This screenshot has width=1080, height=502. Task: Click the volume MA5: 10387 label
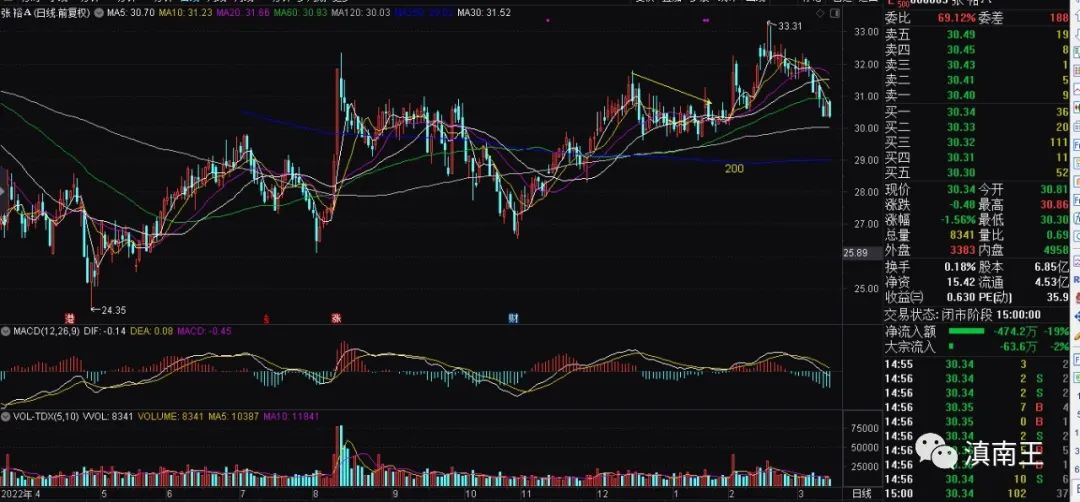[x=233, y=417]
